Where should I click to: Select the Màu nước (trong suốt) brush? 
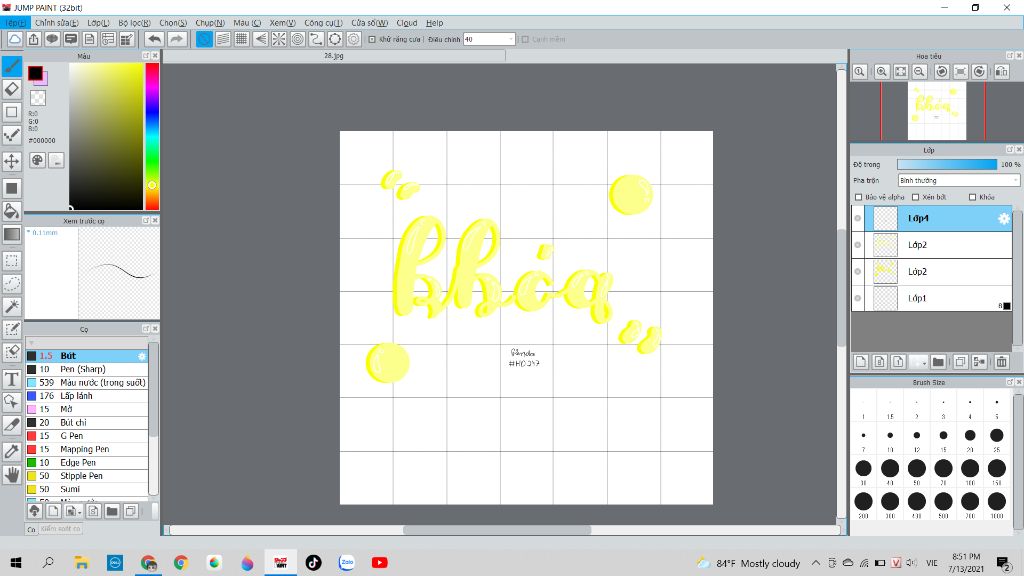click(88, 382)
